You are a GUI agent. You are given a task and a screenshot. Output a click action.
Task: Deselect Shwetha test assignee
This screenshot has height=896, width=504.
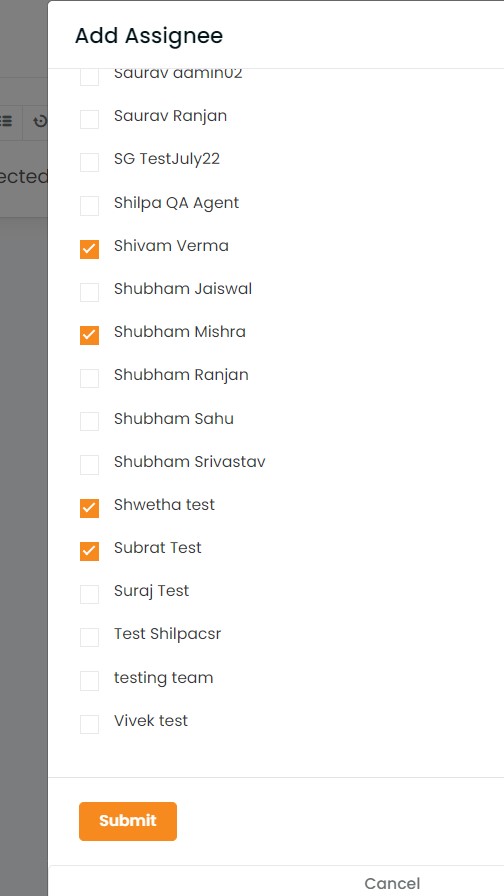coord(89,508)
